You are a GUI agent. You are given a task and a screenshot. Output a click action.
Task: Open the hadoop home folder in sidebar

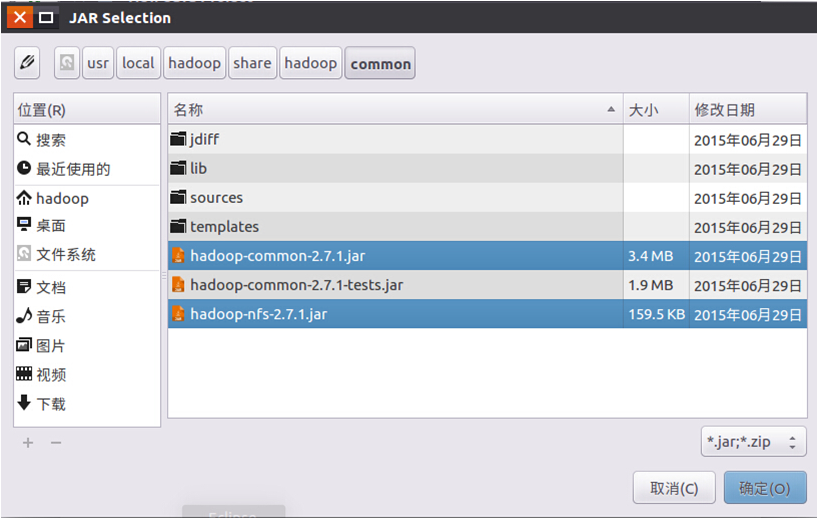pyautogui.click(x=62, y=198)
